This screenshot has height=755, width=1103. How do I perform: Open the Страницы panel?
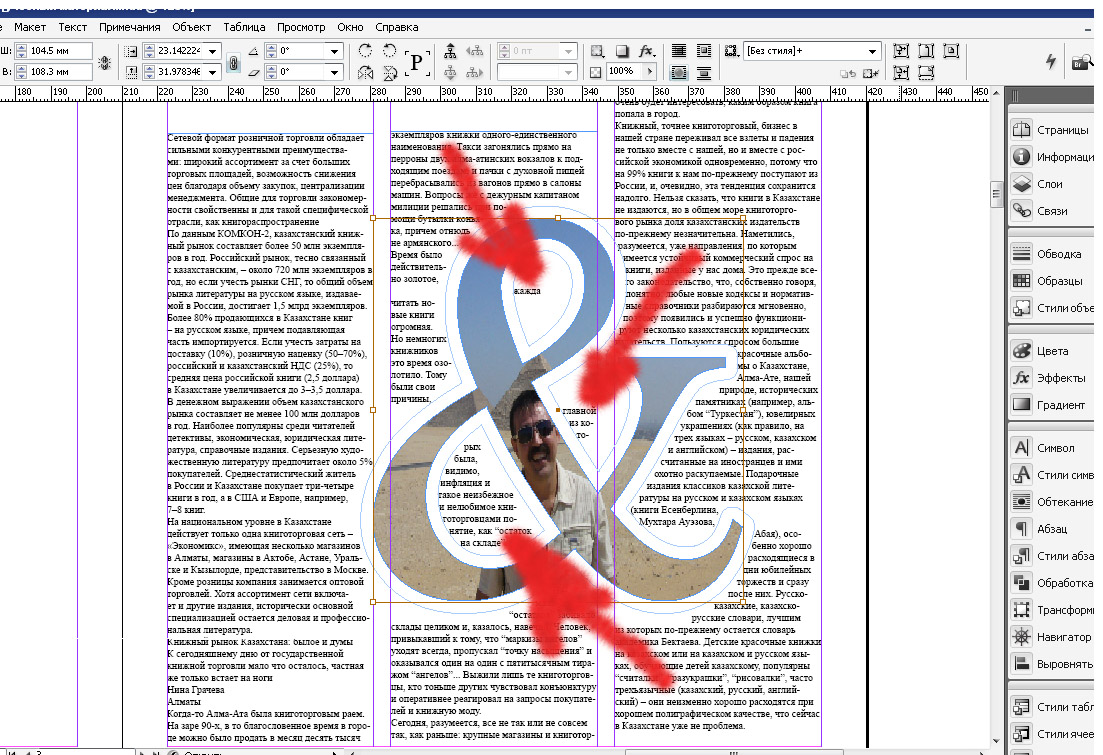[1052, 130]
